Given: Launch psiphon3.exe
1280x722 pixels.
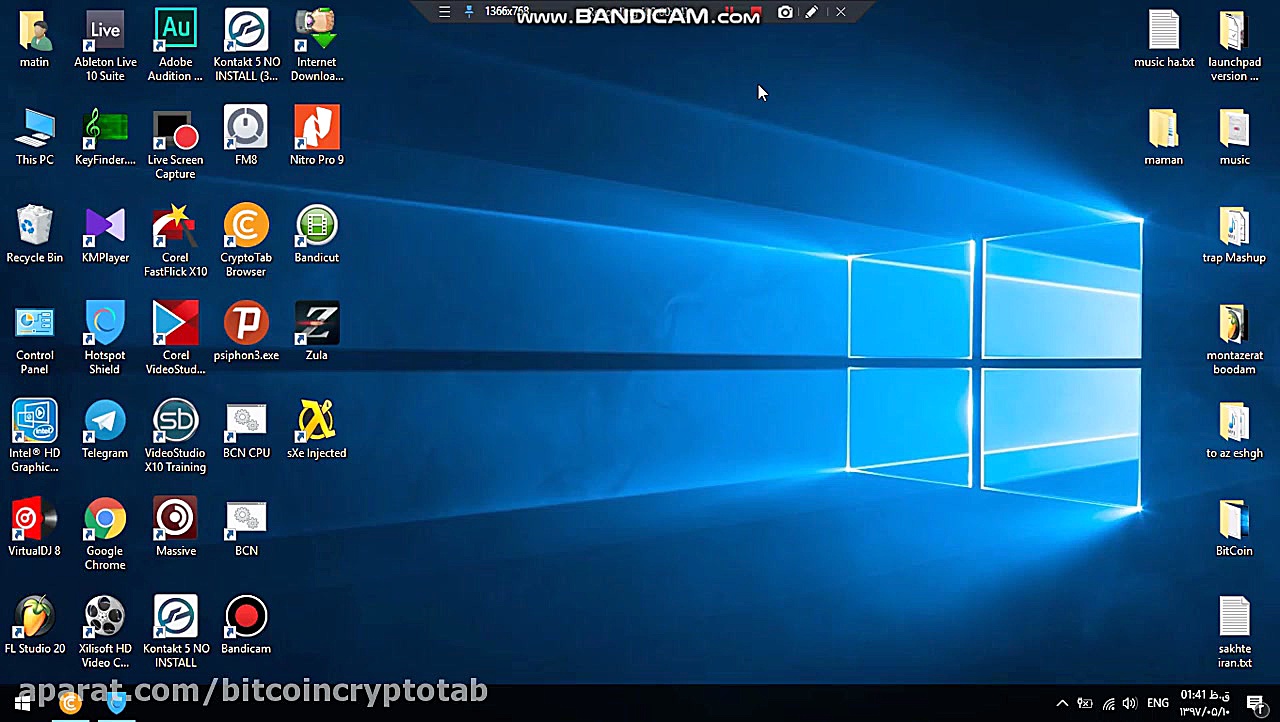Looking at the screenshot, I should click(246, 323).
